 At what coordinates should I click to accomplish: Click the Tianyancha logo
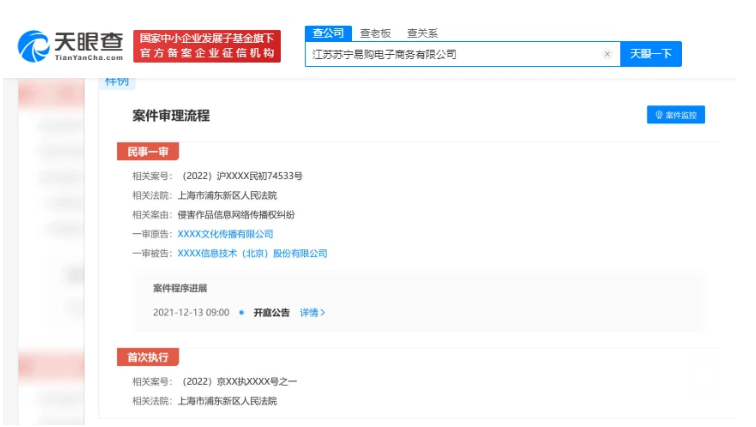click(70, 45)
